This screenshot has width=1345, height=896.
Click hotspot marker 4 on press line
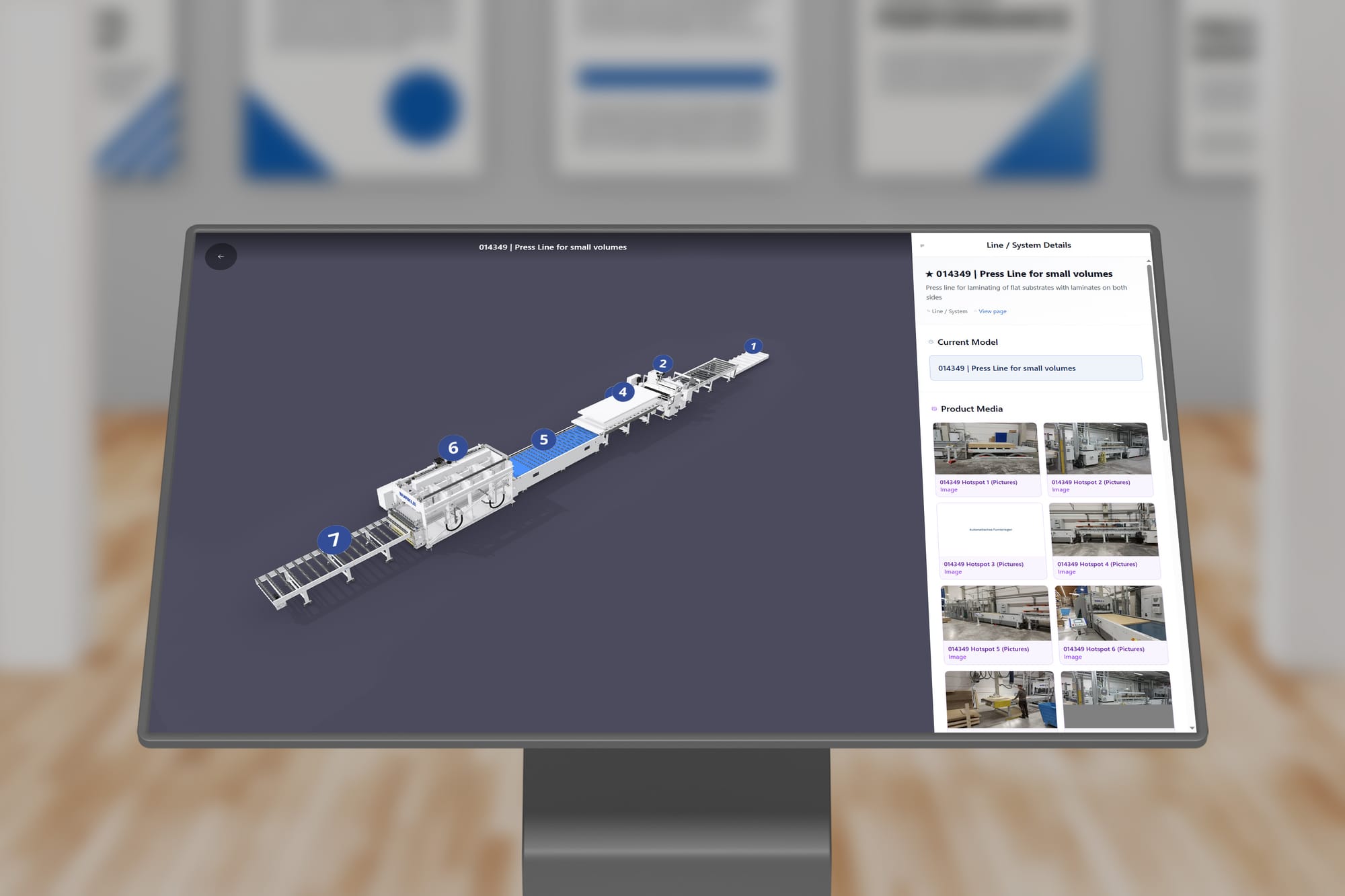(x=623, y=392)
